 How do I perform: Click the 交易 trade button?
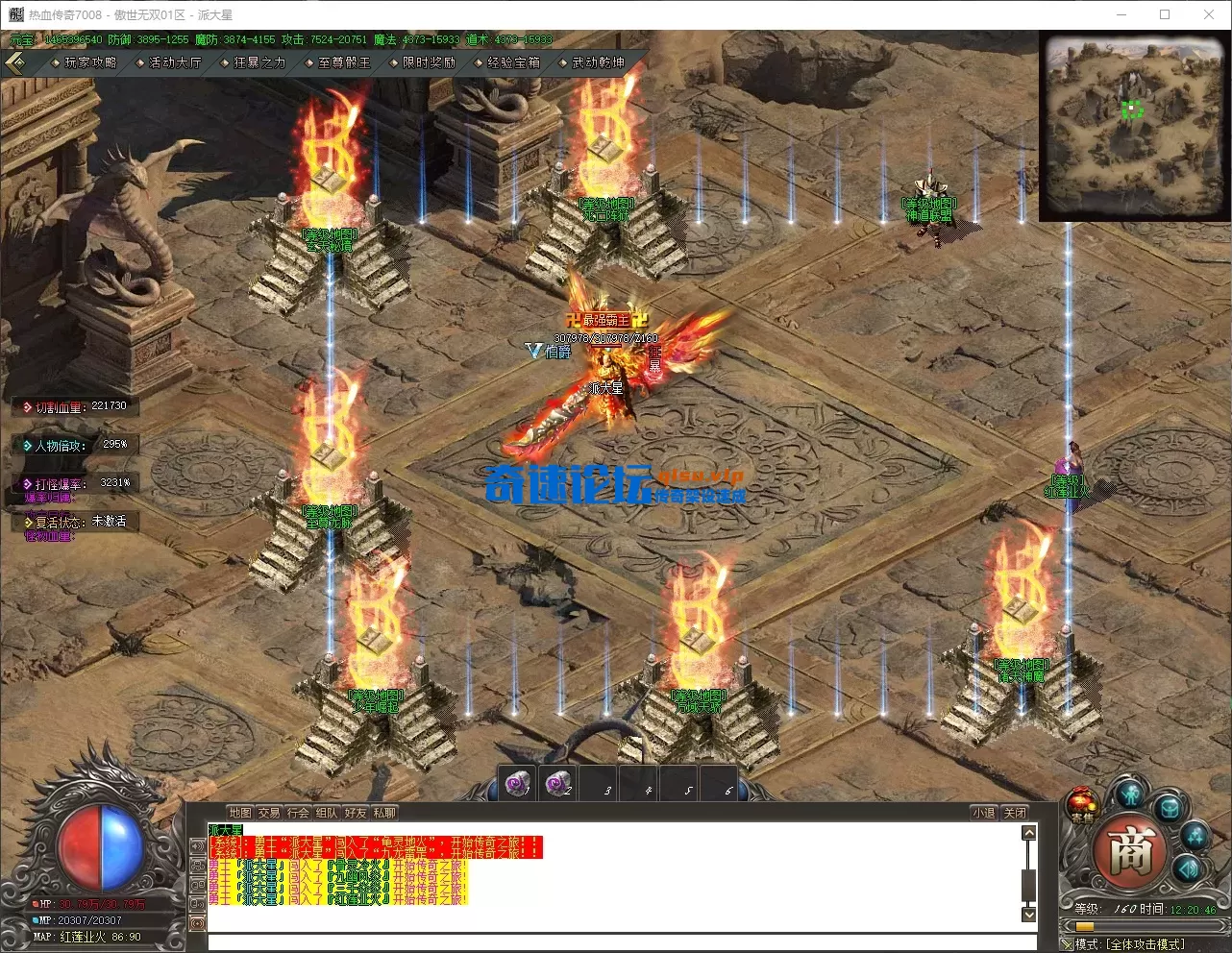click(x=269, y=813)
